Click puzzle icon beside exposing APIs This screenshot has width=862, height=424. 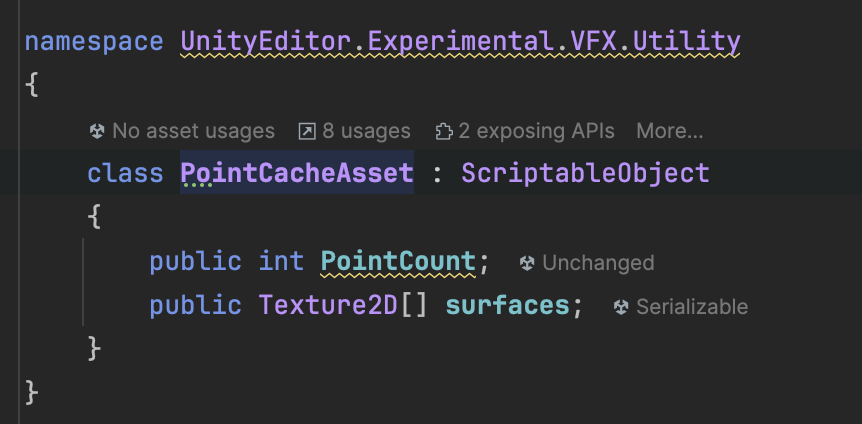[444, 131]
